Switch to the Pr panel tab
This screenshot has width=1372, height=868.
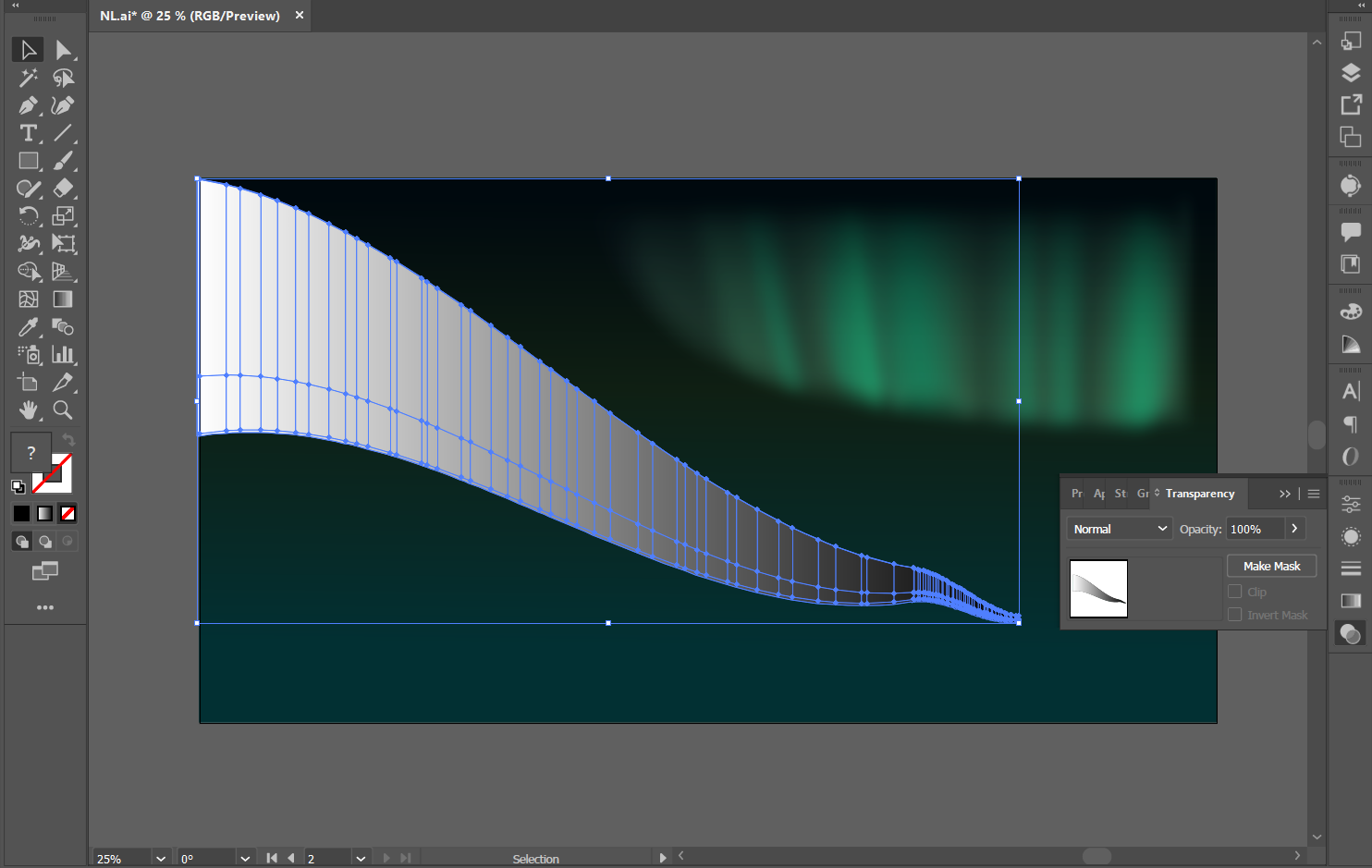[1077, 494]
